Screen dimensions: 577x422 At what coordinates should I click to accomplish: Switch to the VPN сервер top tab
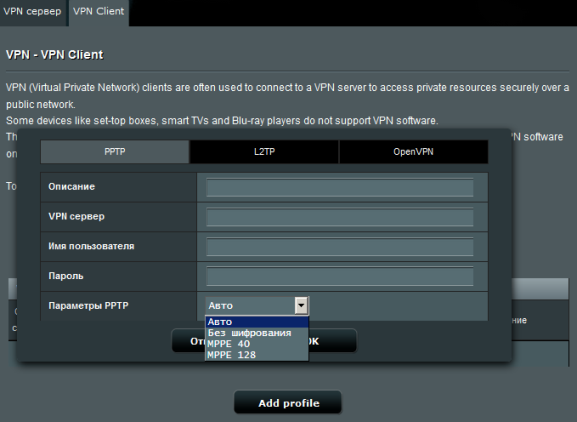click(x=32, y=12)
